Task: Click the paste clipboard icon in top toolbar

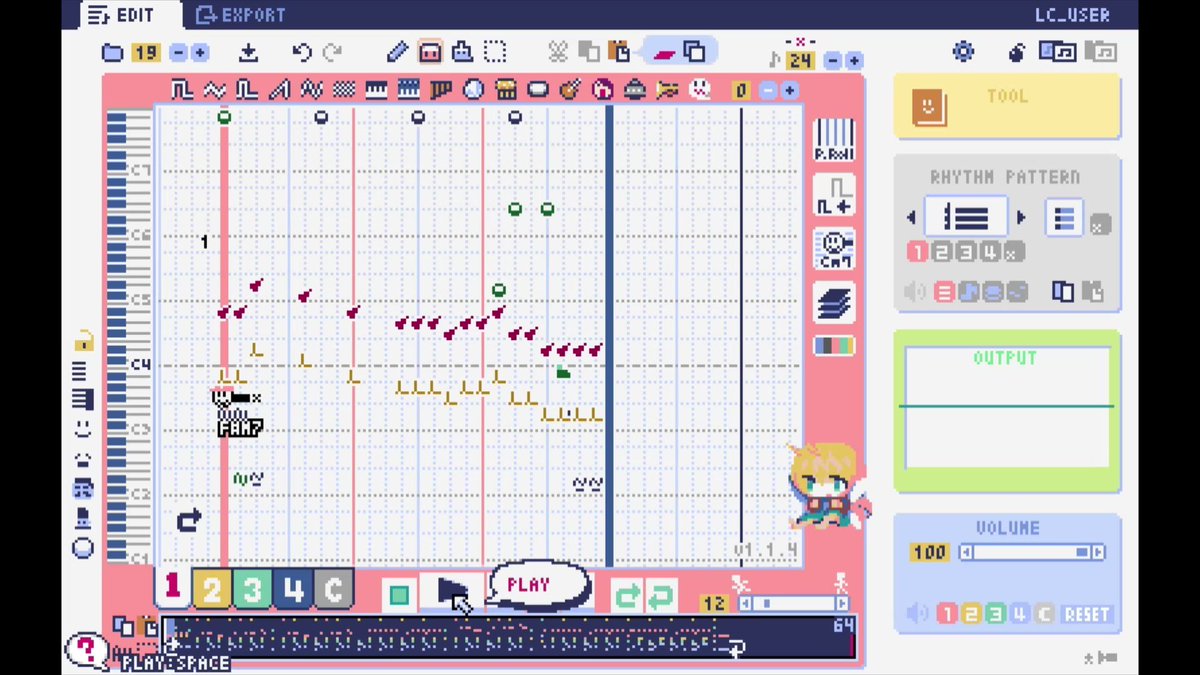Action: click(x=620, y=52)
